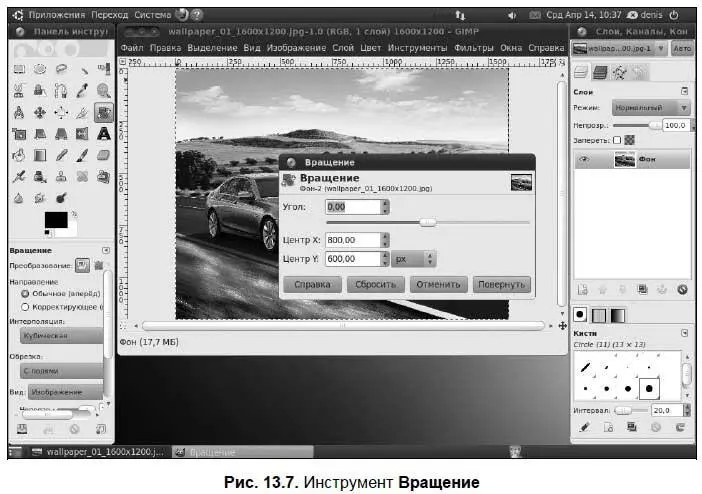702x494 pixels.
Task: Select the Crop tool
Action: coord(82,112)
